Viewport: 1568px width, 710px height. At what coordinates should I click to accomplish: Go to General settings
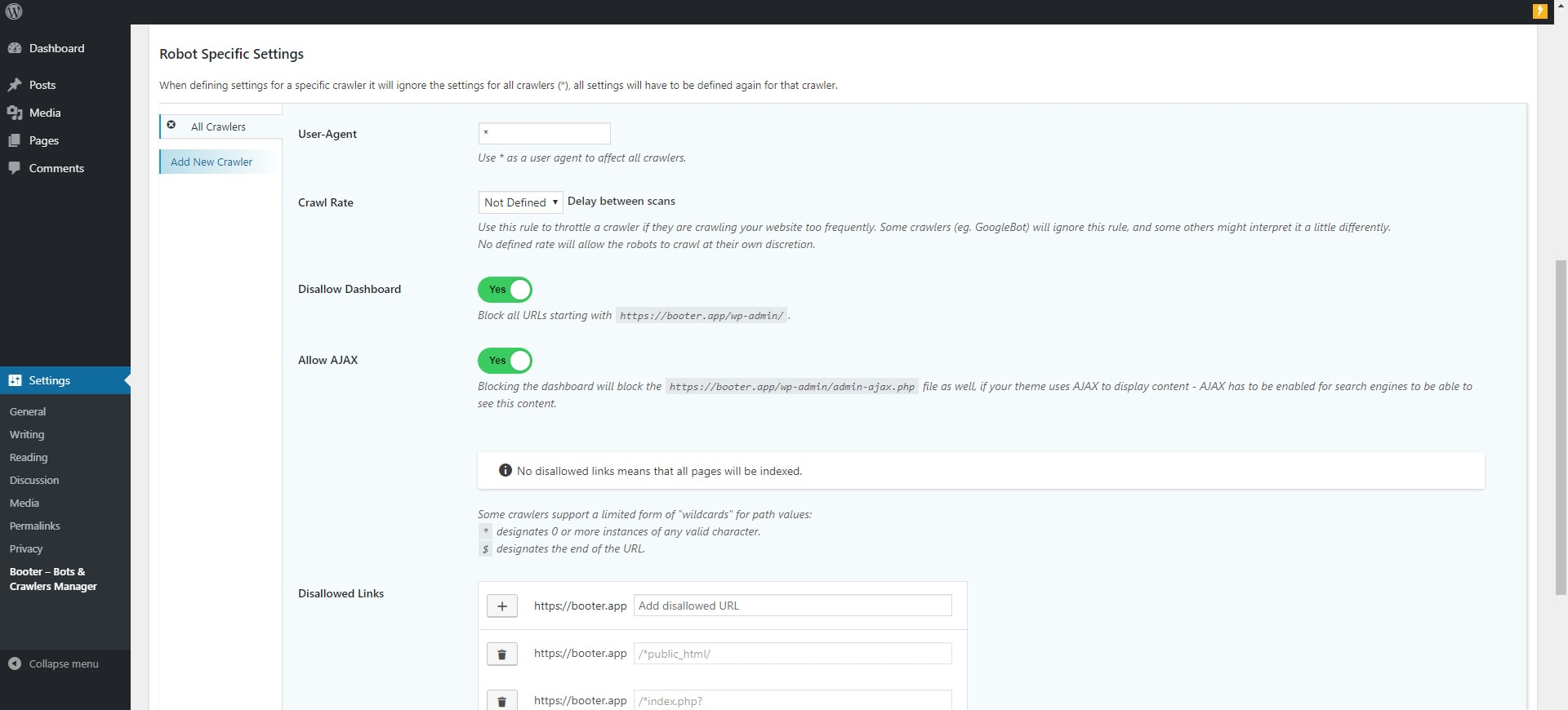click(x=28, y=411)
